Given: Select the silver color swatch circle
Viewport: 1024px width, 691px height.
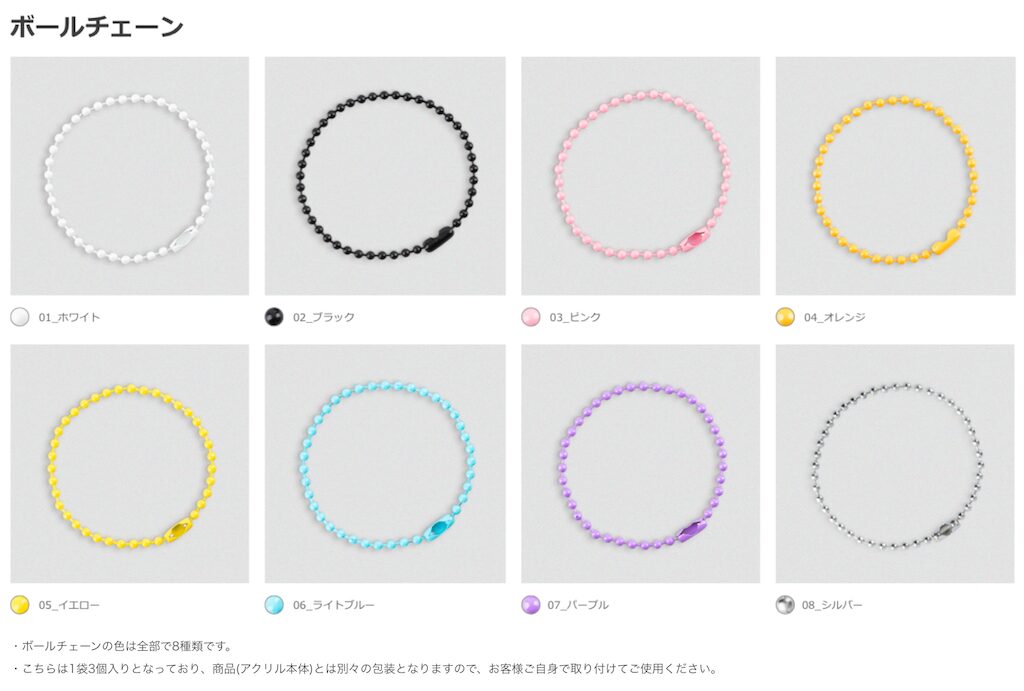Looking at the screenshot, I should tap(785, 605).
